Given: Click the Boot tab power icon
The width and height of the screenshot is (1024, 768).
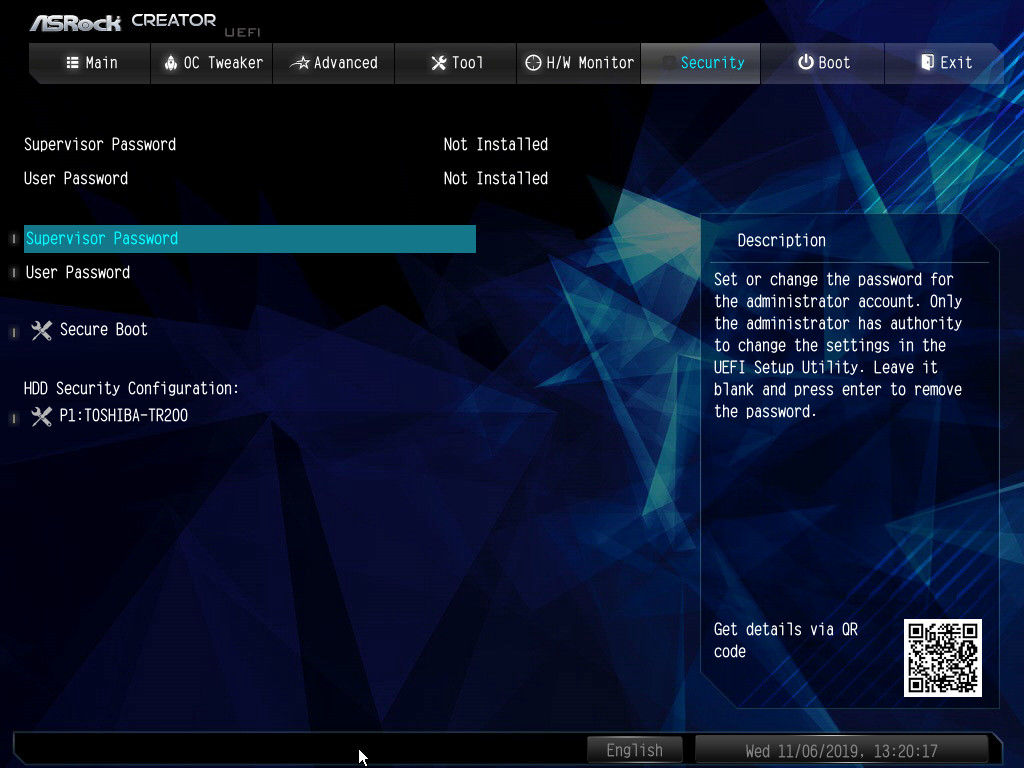Looking at the screenshot, I should point(805,62).
